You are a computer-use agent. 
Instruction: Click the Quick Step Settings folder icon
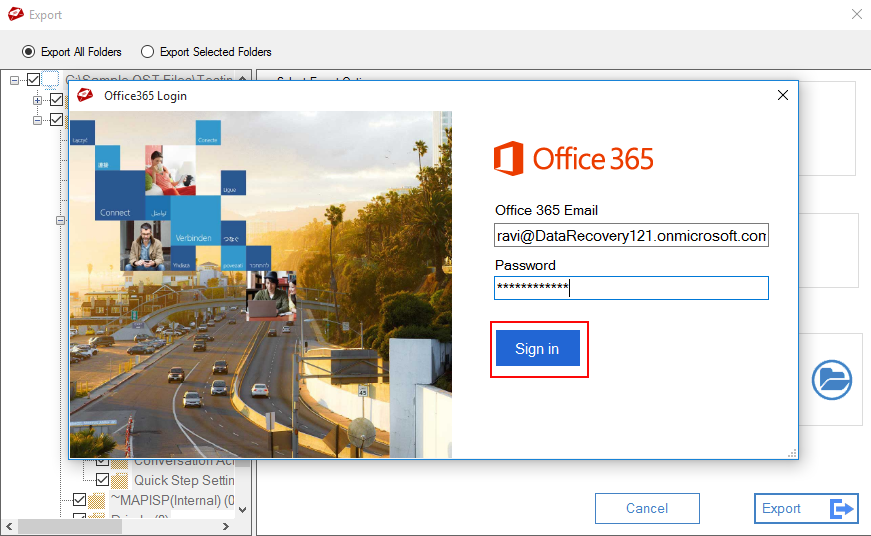120,479
